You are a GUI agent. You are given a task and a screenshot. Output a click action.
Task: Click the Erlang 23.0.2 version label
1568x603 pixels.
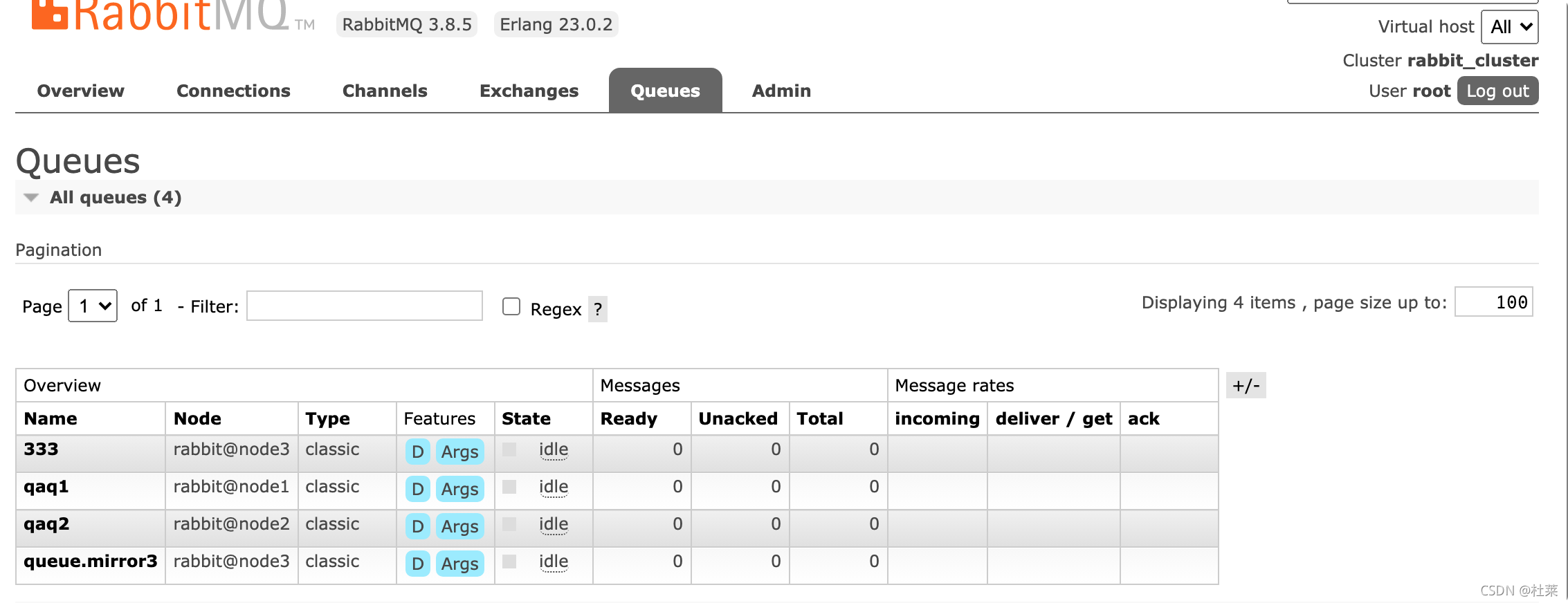coord(556,24)
